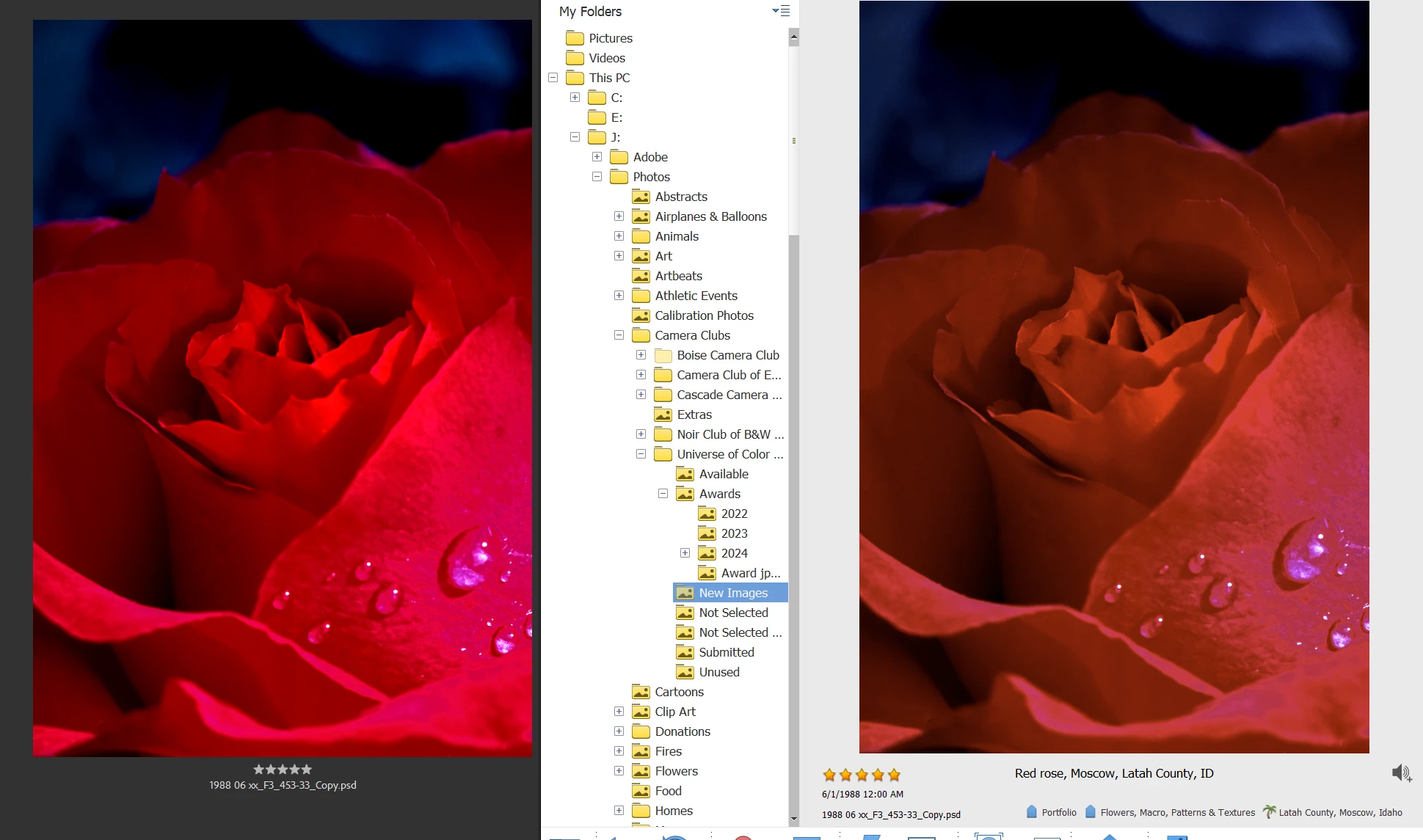Screen dimensions: 1423x840
Task: Click the thumbnail's star rating row
Action: click(283, 770)
